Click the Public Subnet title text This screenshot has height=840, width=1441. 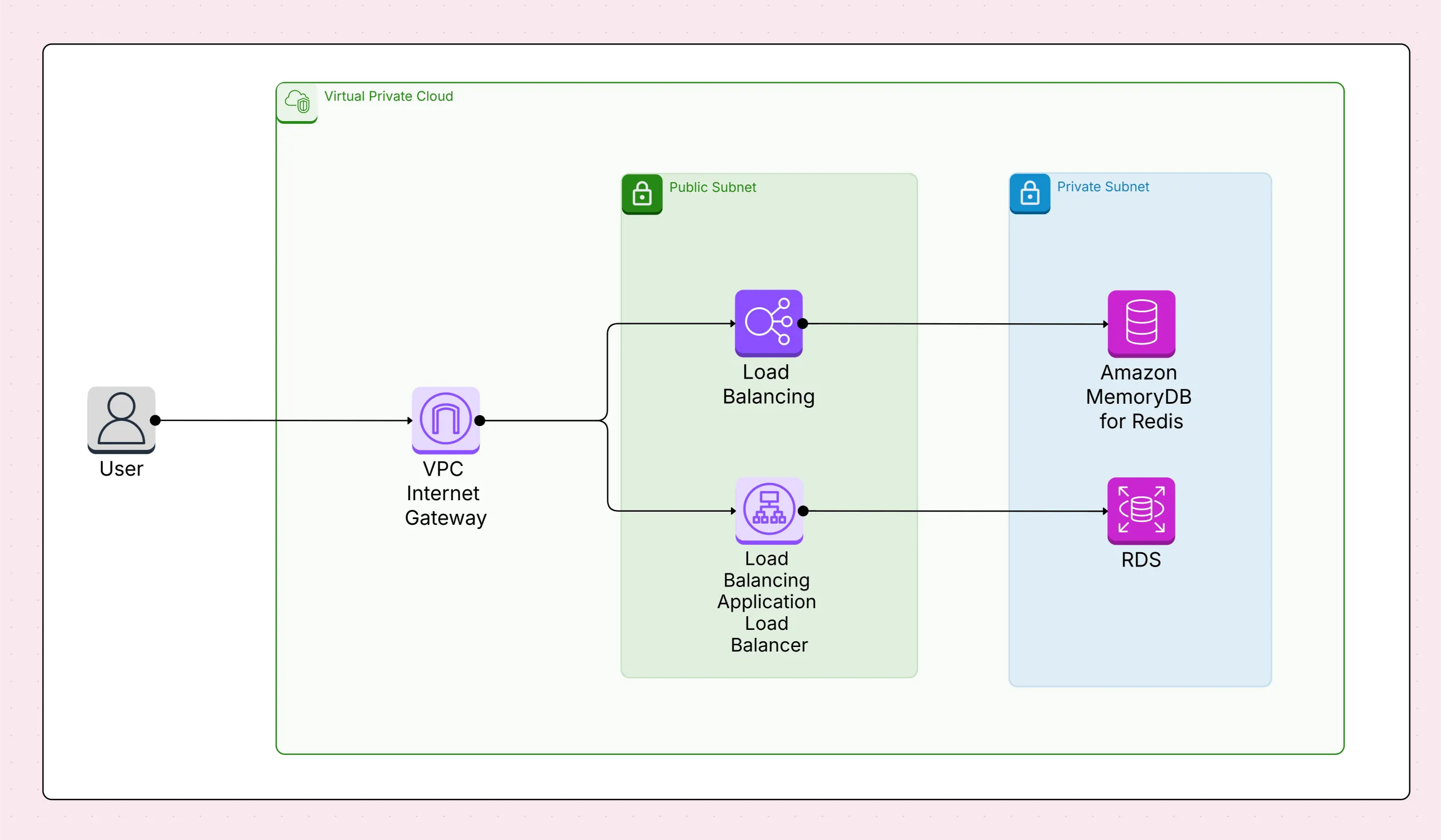click(x=712, y=187)
